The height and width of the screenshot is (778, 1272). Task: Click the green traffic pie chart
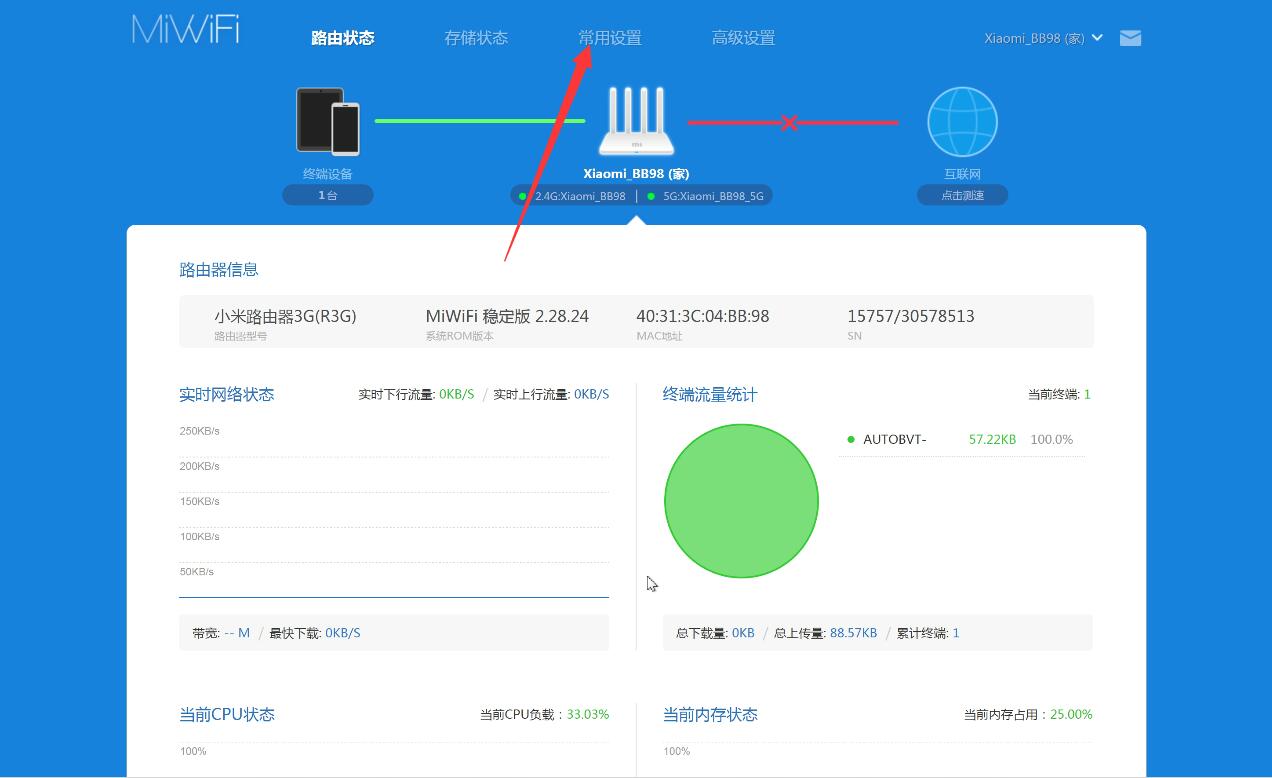(741, 501)
